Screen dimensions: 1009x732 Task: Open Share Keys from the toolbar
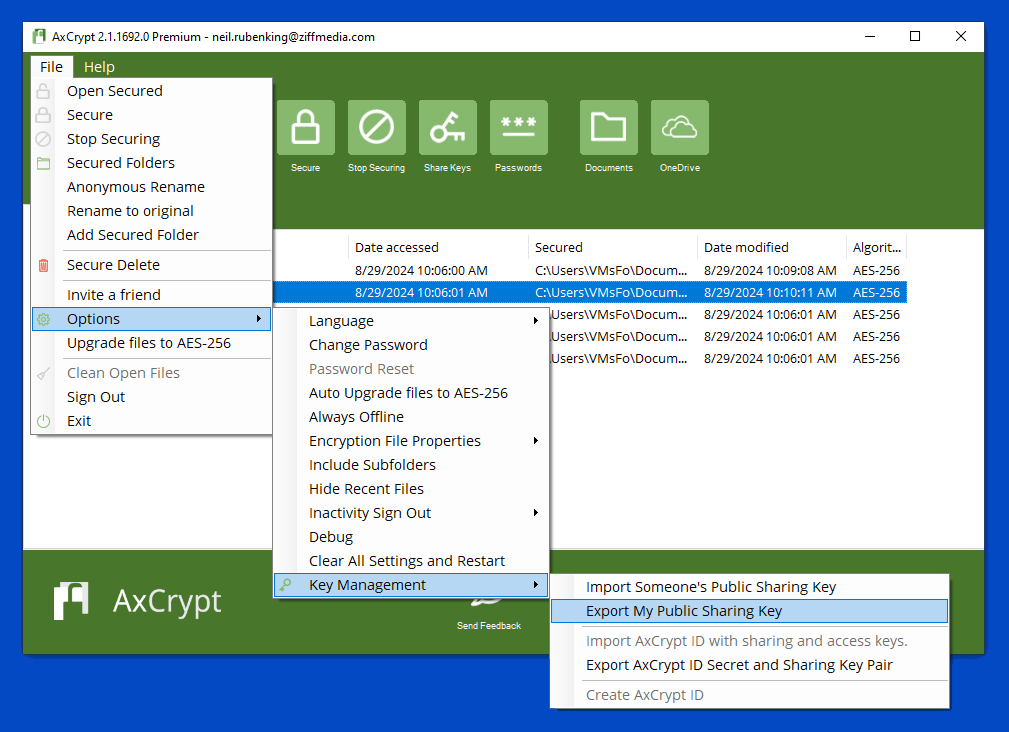tap(447, 128)
